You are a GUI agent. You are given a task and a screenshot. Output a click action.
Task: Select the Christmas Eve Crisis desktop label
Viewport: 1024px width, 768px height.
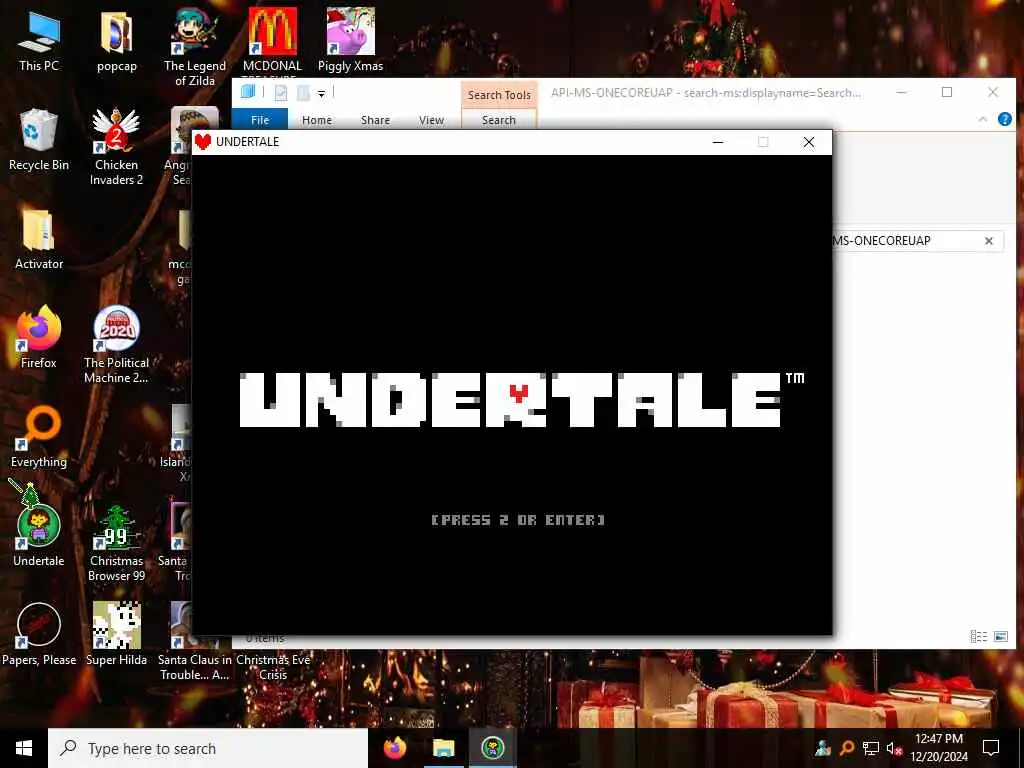tap(273, 667)
